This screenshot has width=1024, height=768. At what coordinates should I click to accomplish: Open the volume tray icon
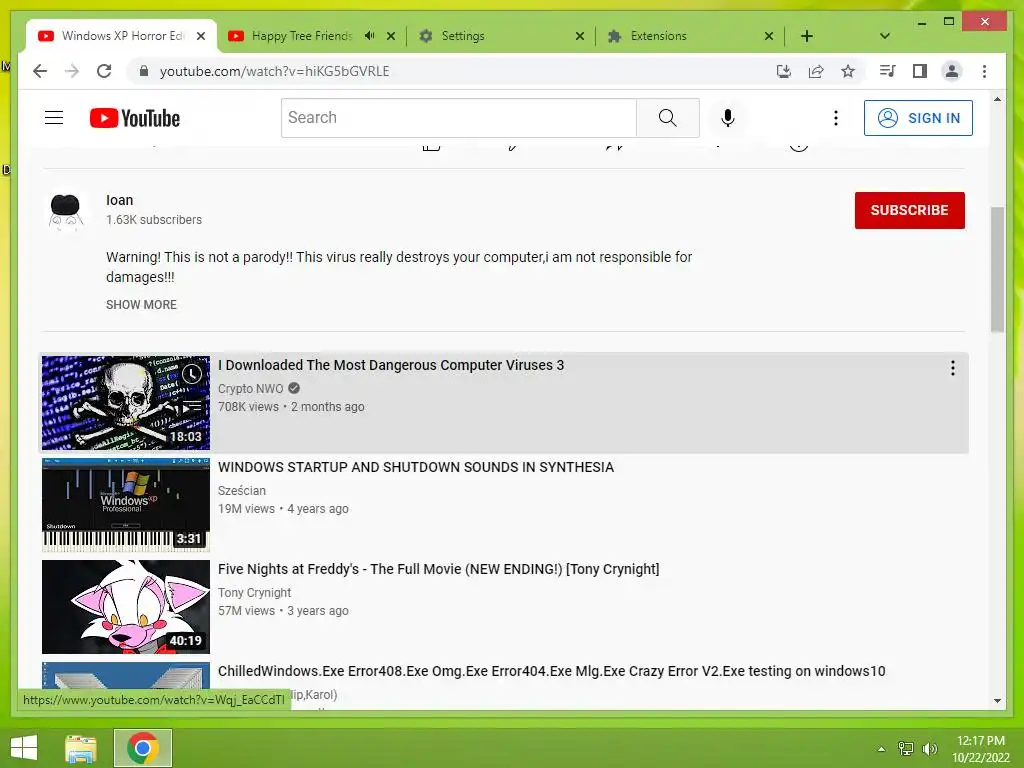click(930, 748)
